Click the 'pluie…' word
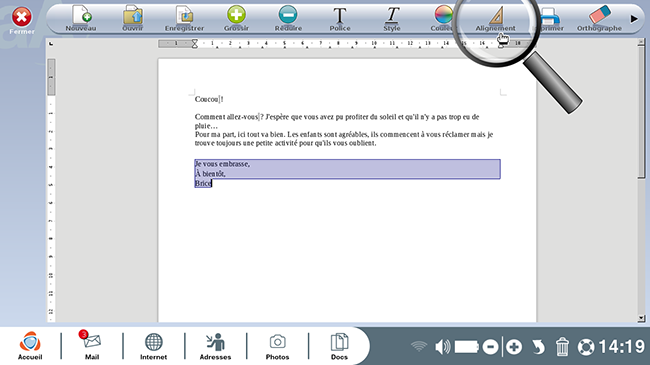This screenshot has height=365, width=650. (206, 126)
